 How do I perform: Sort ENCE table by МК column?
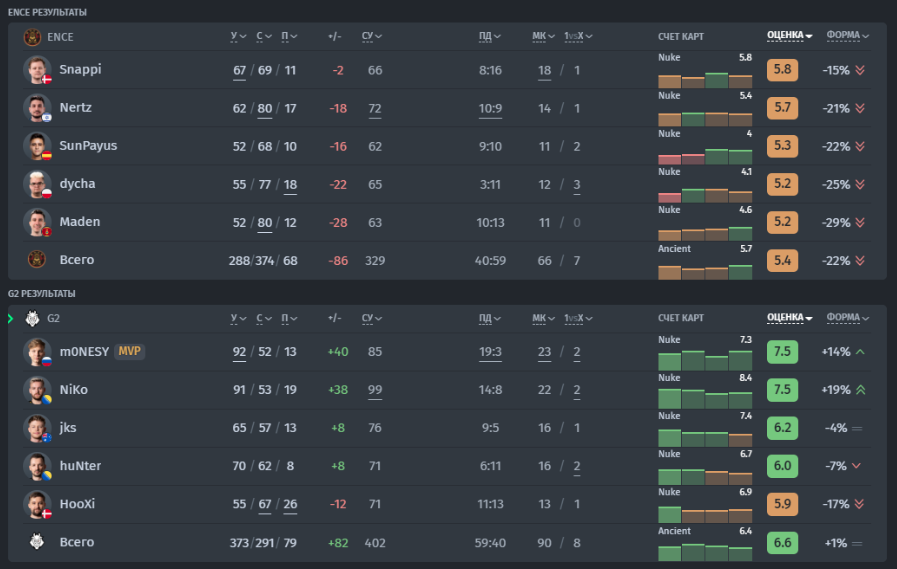pos(543,36)
